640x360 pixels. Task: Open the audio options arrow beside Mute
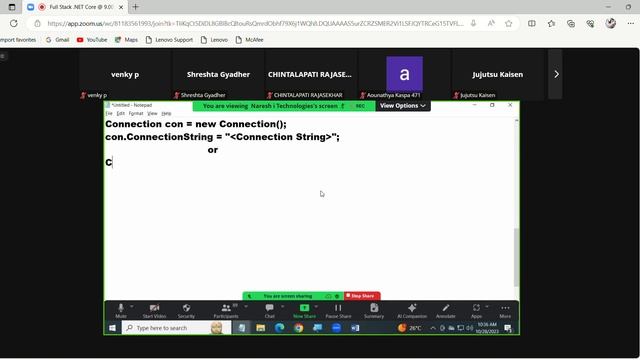[x=131, y=306]
